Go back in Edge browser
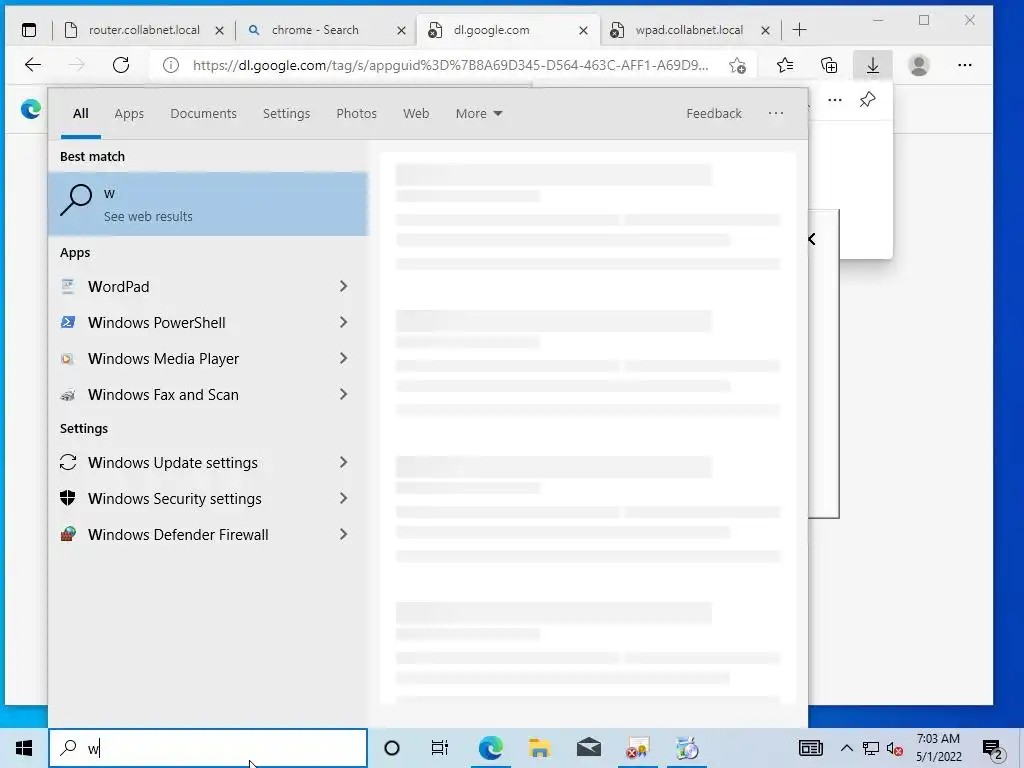The width and height of the screenshot is (1024, 768). coord(33,65)
